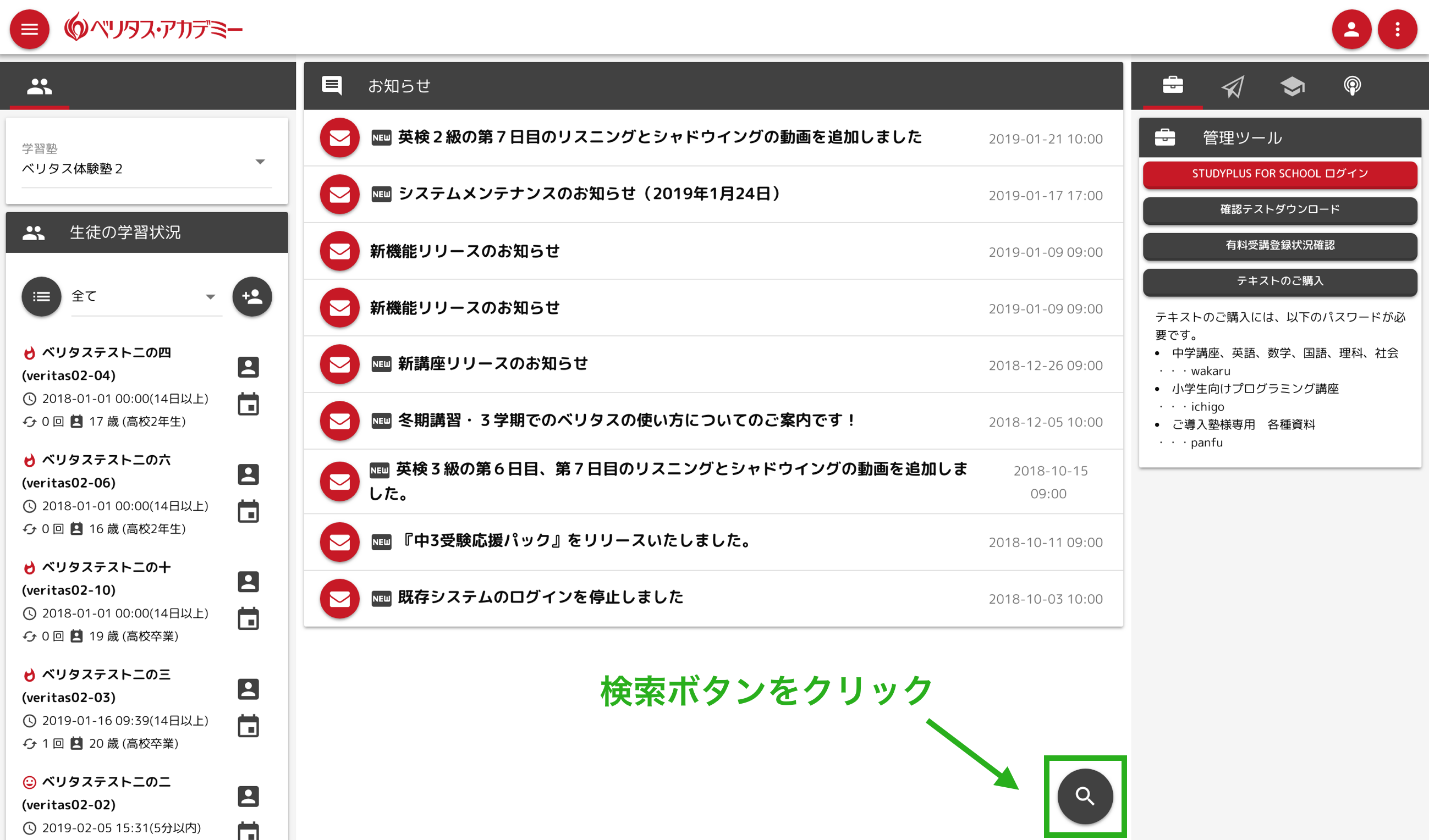Select the paper plane tab
The width and height of the screenshot is (1429, 840).
point(1232,86)
